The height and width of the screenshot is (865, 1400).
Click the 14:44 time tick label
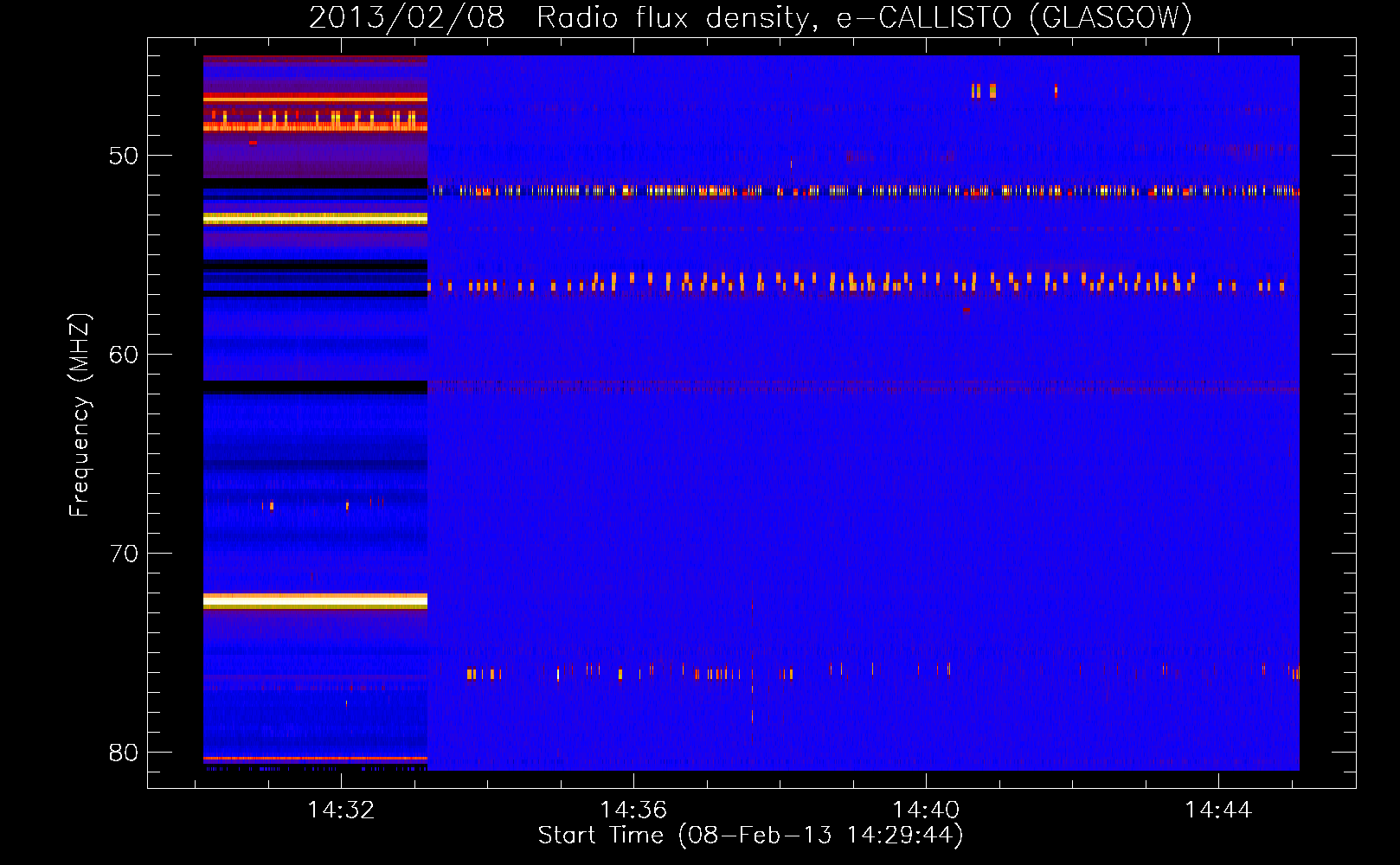(x=1218, y=810)
